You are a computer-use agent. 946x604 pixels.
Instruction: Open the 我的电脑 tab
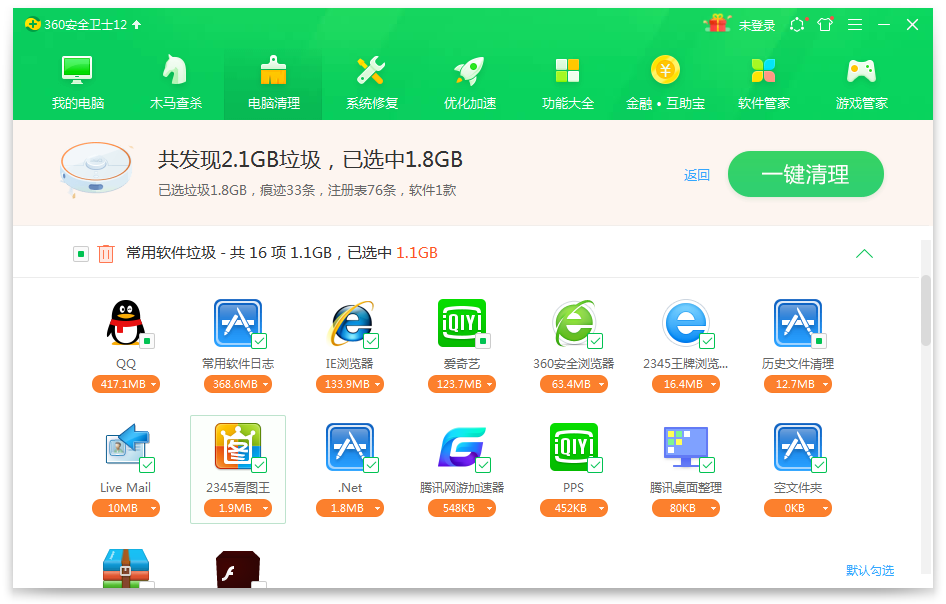tap(78, 83)
